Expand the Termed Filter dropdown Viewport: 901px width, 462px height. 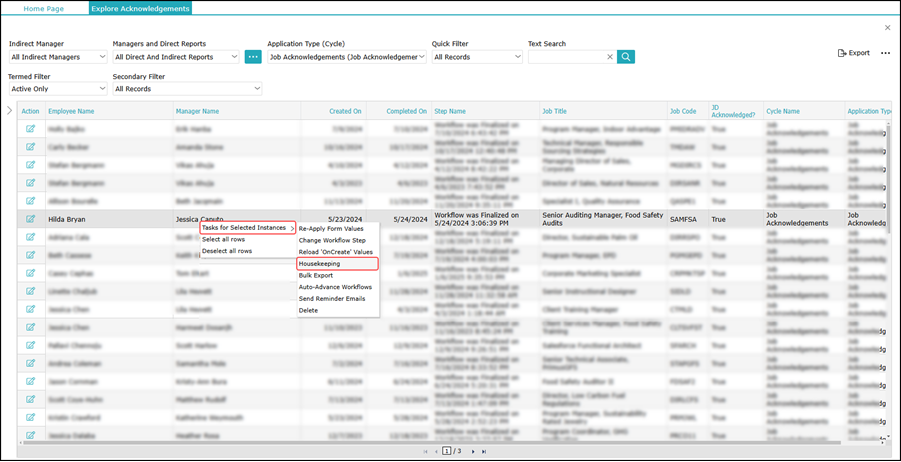coord(58,89)
